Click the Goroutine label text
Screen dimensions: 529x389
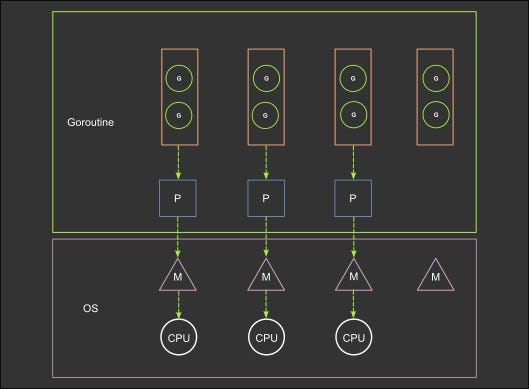90,122
